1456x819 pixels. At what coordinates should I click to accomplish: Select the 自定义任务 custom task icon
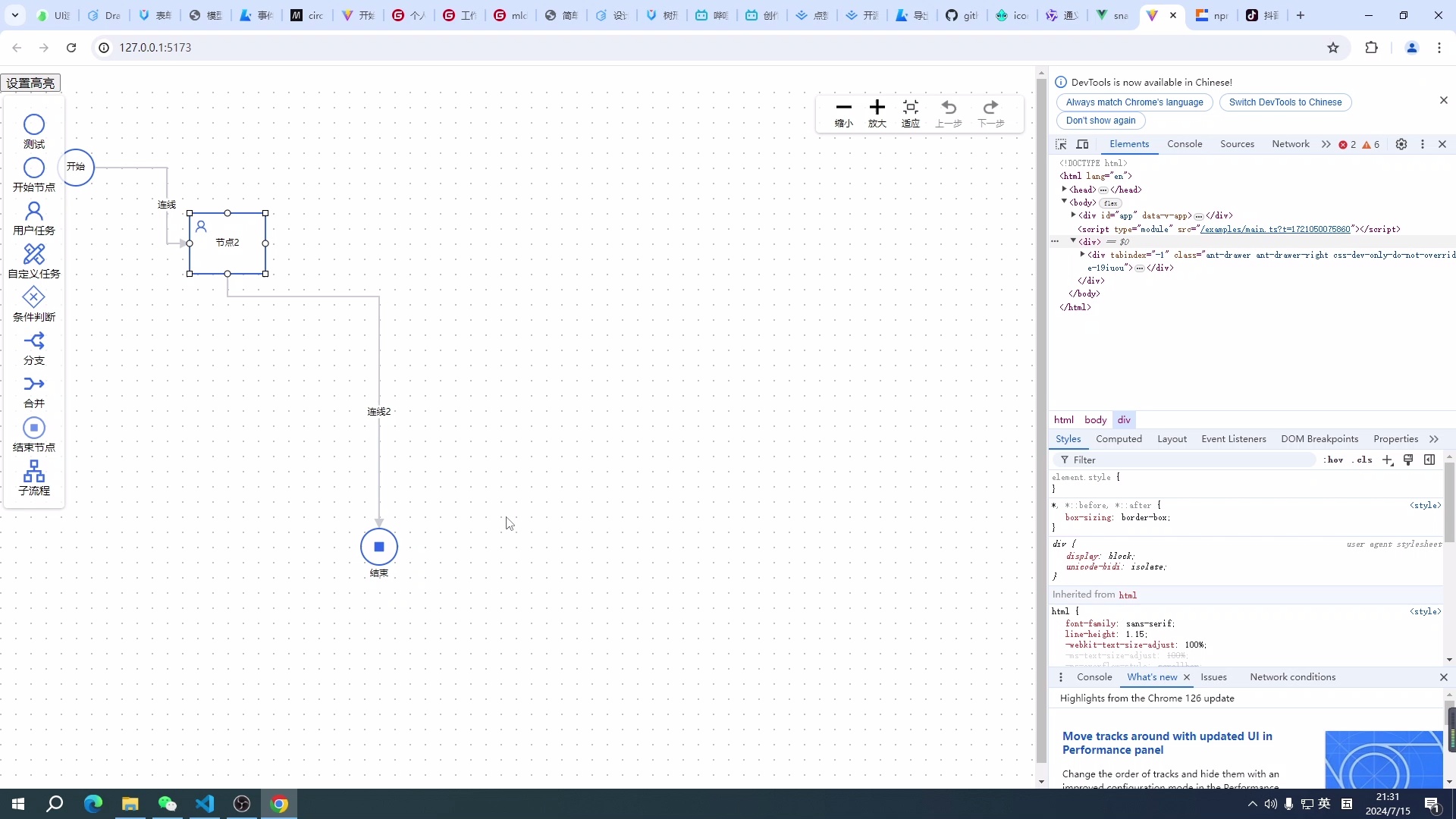click(x=34, y=253)
